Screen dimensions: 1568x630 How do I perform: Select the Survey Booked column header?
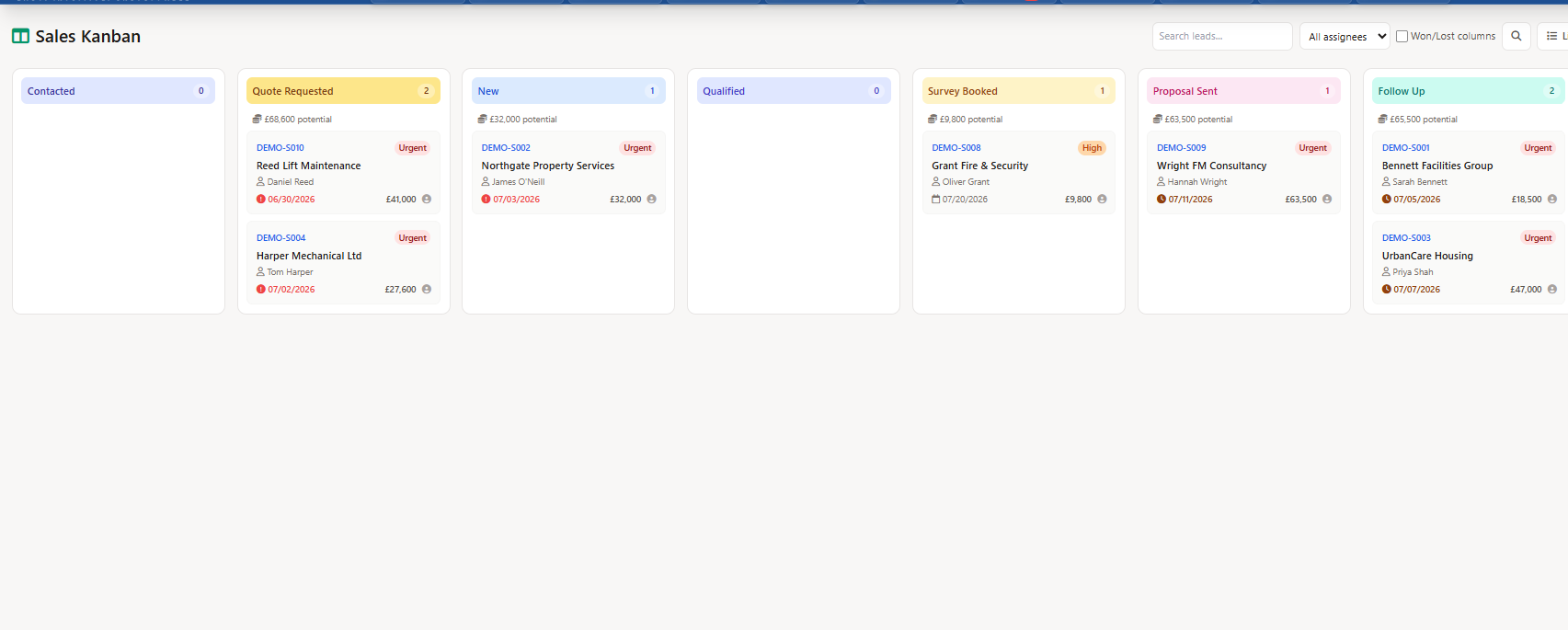[x=1018, y=91]
